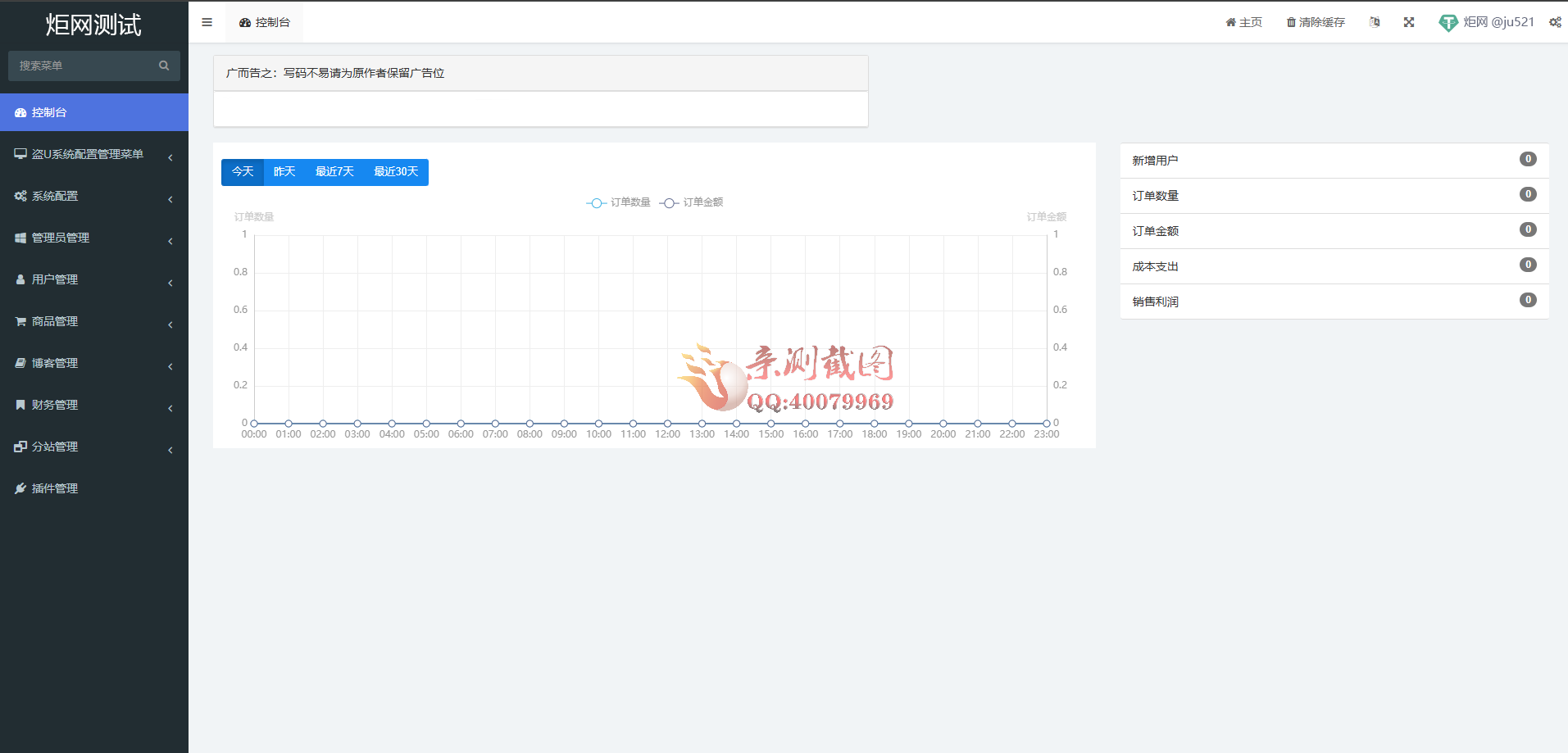Viewport: 1568px width, 753px height.
Task: Go to 主页 via the header link
Action: [1243, 22]
